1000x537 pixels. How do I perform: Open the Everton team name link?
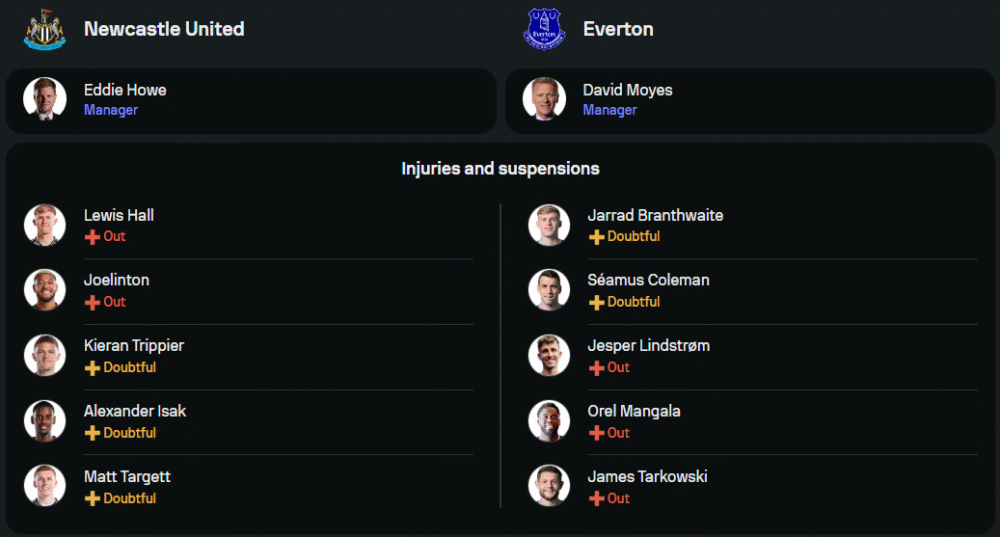618,29
